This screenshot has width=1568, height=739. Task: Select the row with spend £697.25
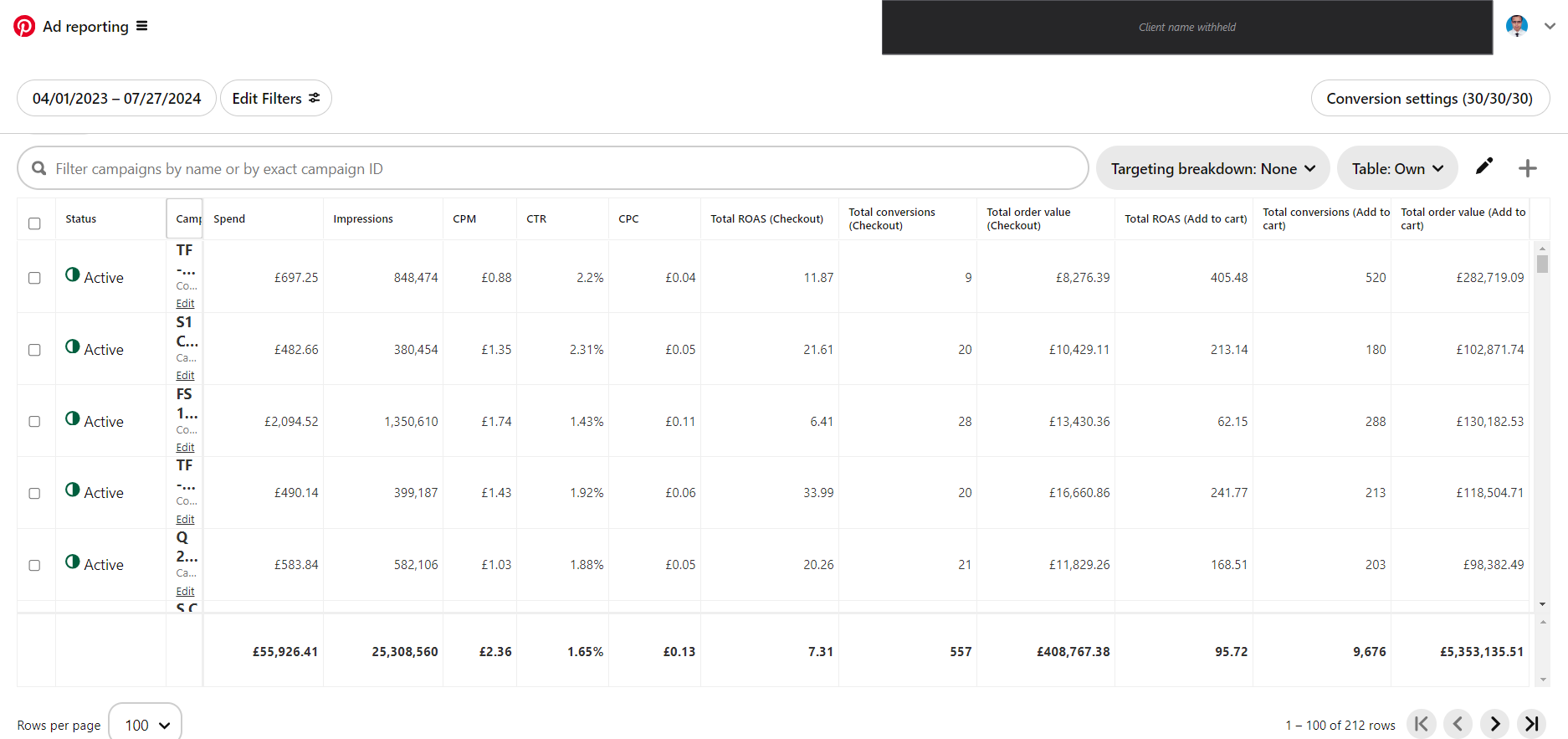coord(34,277)
